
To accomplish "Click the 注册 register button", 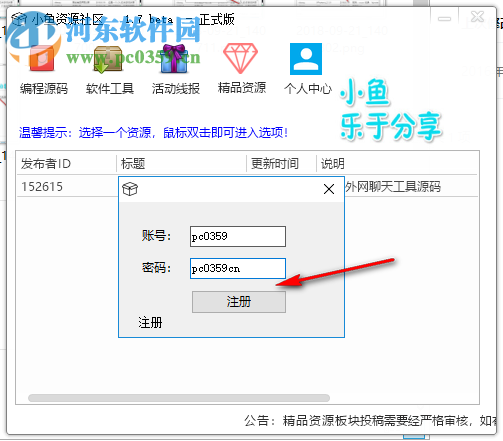I will pyautogui.click(x=239, y=302).
